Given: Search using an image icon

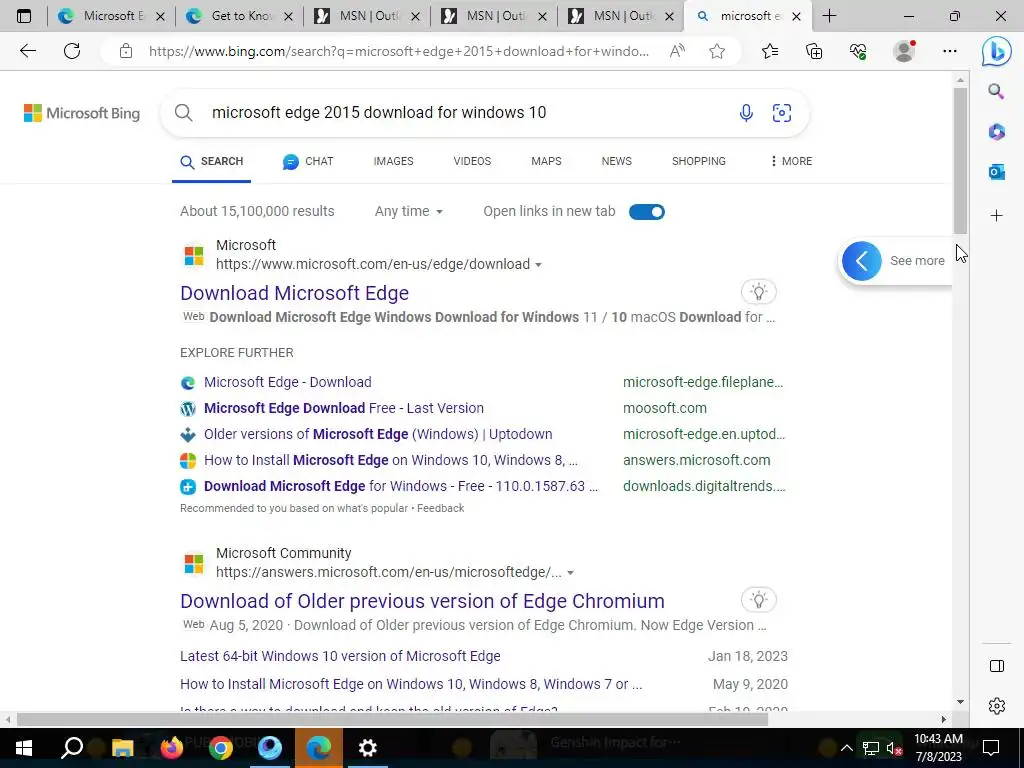Looking at the screenshot, I should tap(782, 113).
